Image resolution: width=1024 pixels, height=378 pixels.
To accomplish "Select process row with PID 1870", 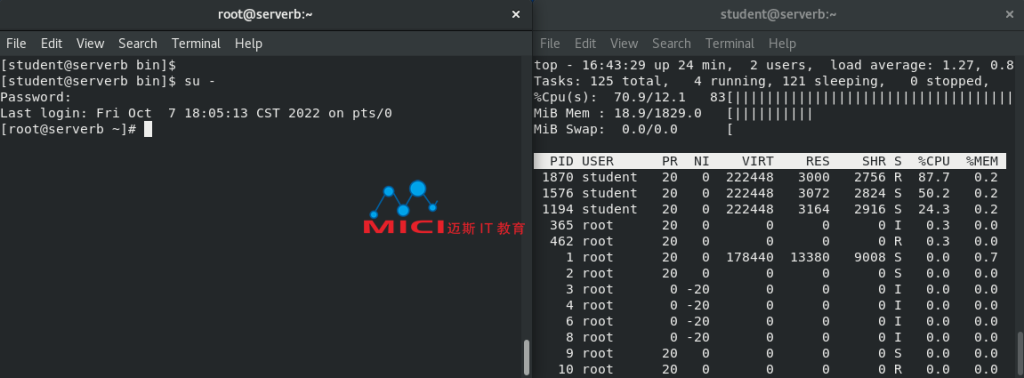I will (x=770, y=177).
